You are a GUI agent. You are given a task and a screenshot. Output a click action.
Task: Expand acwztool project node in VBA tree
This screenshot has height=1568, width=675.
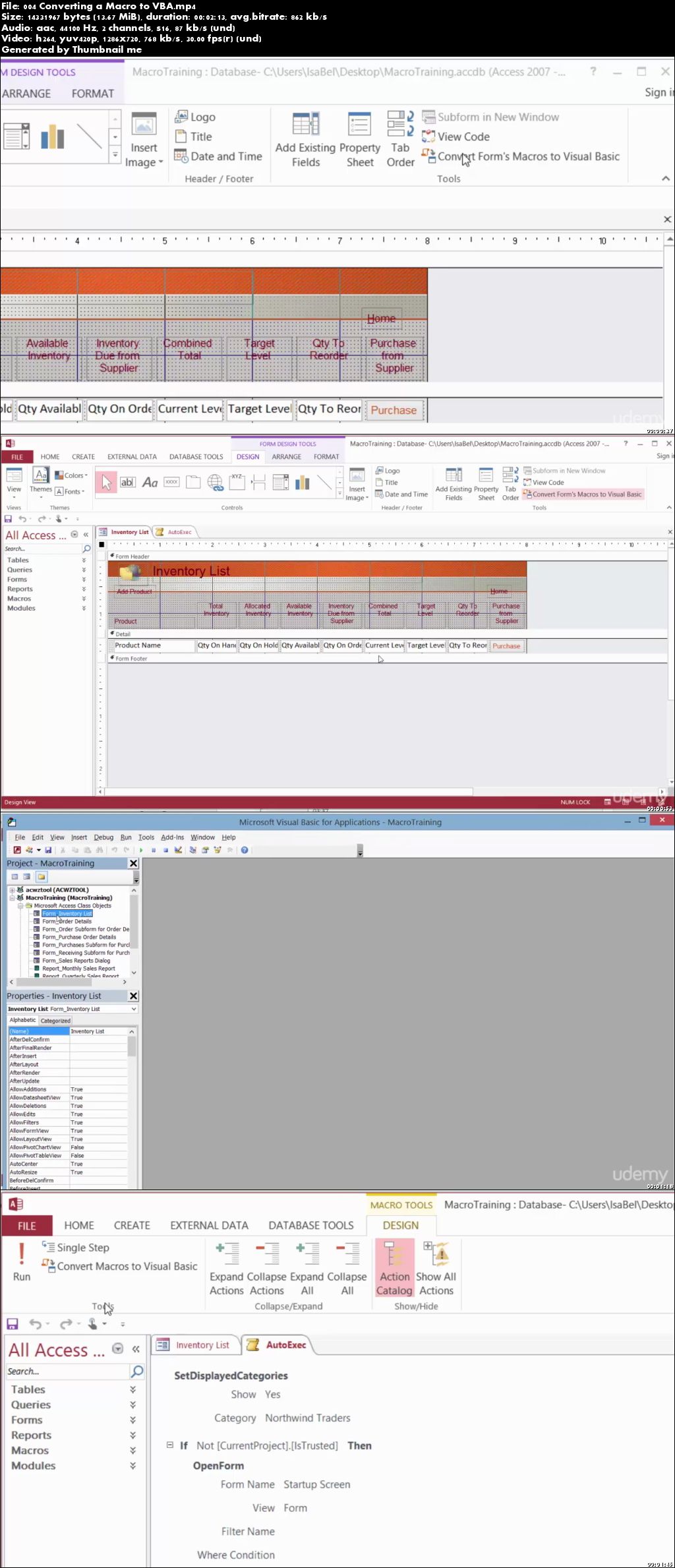click(x=12, y=890)
